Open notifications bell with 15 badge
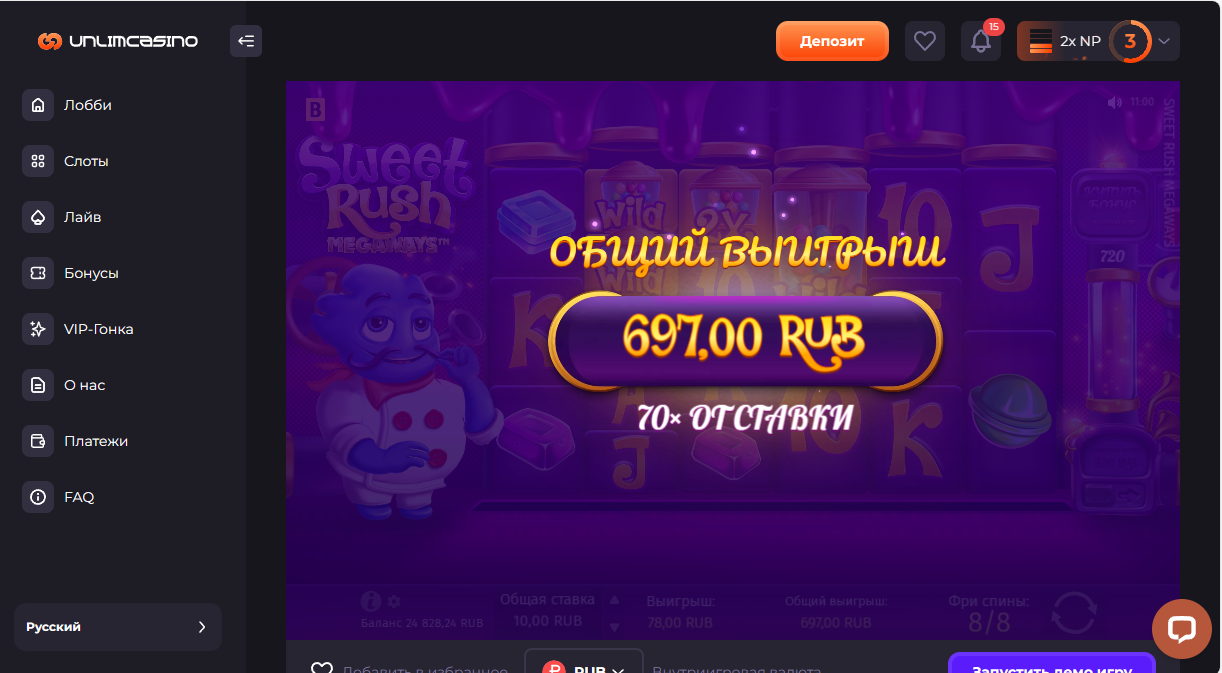Viewport: 1222px width, 673px height. coord(981,41)
